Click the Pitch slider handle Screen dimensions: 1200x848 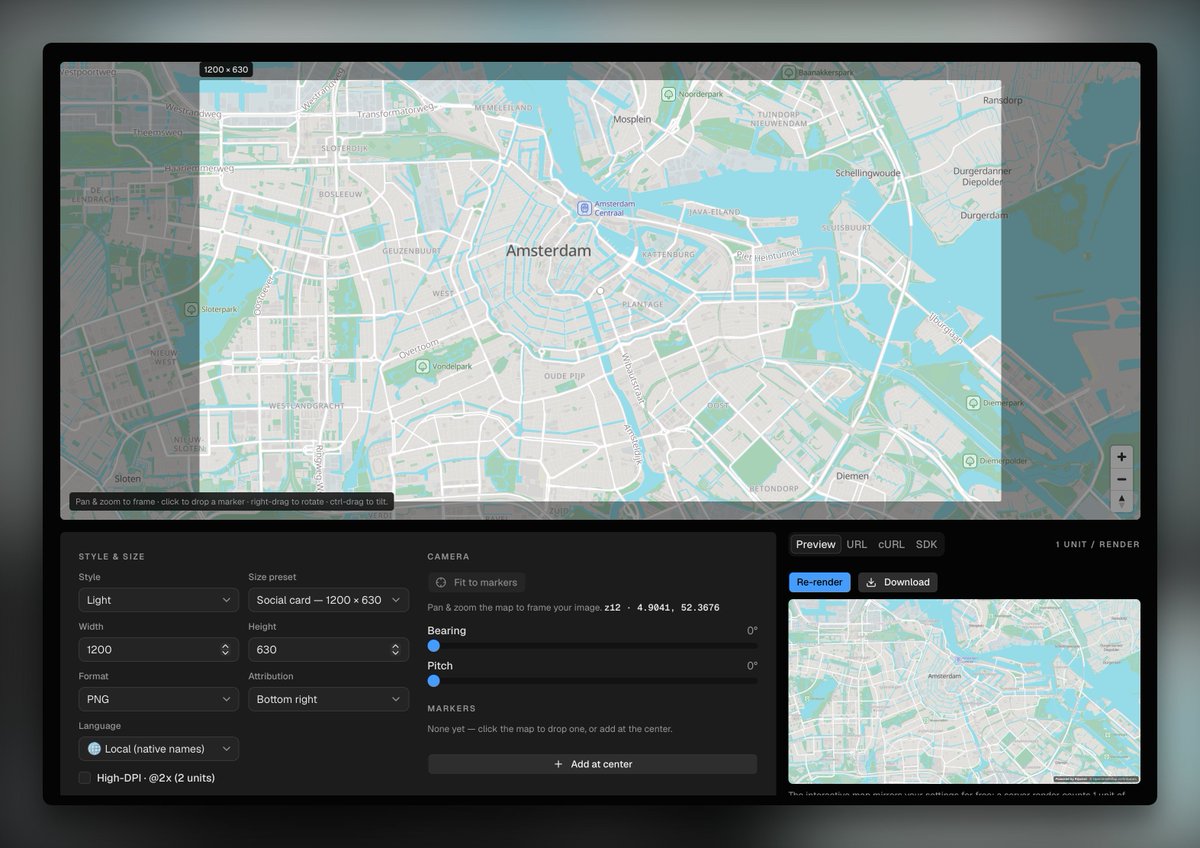pos(433,681)
